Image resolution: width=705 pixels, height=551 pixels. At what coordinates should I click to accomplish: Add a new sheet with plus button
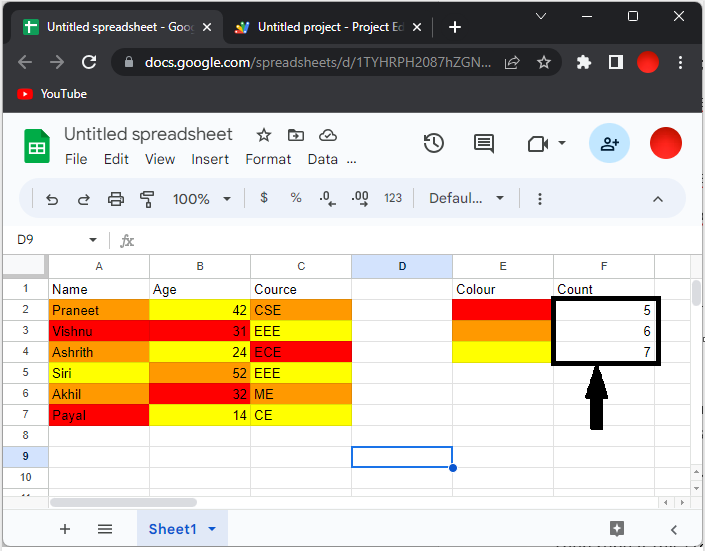[x=65, y=529]
